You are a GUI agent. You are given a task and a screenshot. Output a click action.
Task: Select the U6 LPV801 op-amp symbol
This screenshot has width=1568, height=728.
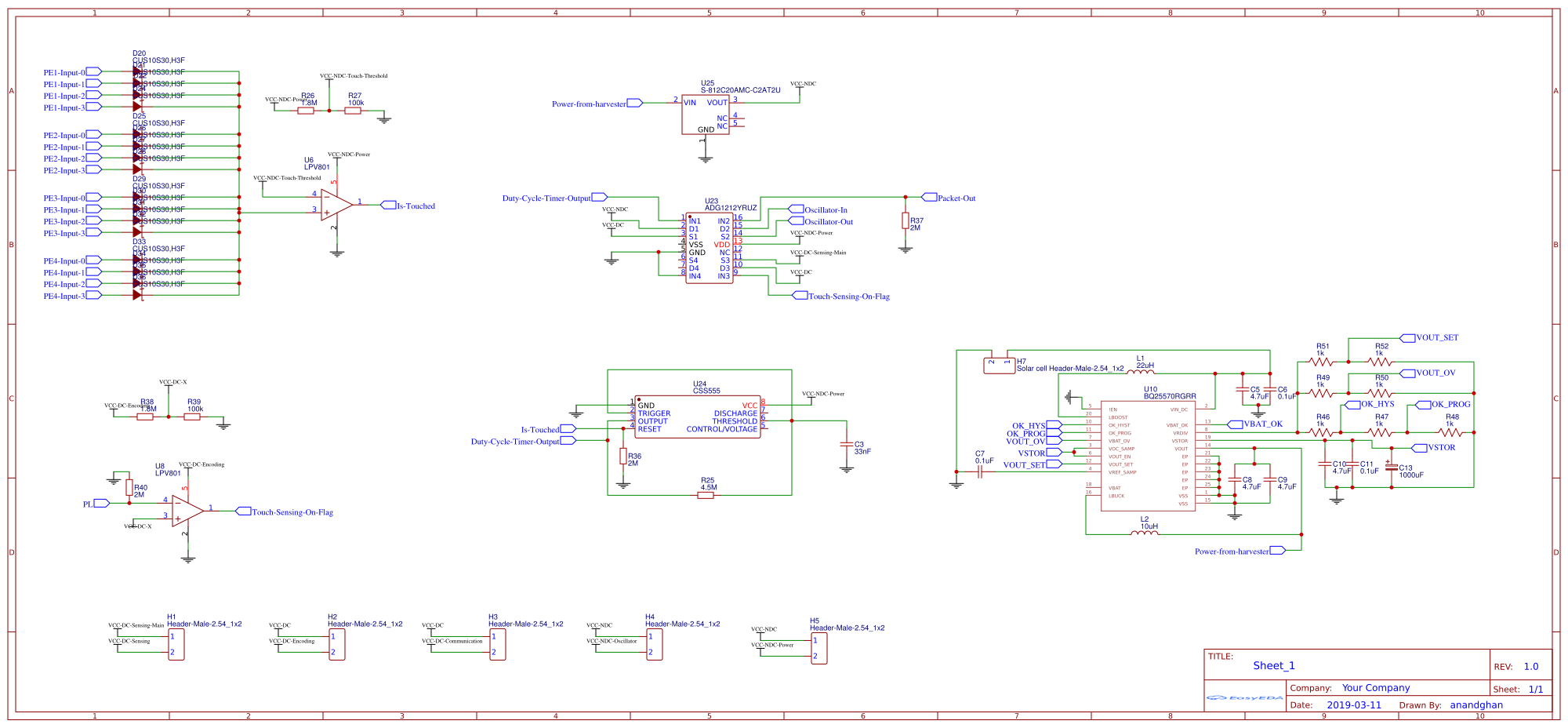(336, 206)
